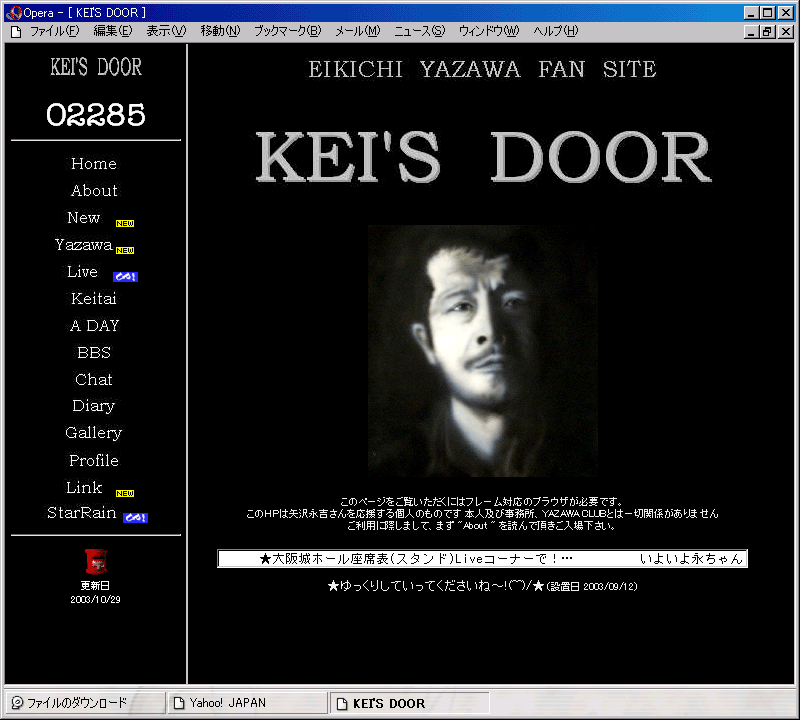The width and height of the screenshot is (800, 720).
Task: Click the line mentioning YAZAWA CLUB
Action: (482, 513)
